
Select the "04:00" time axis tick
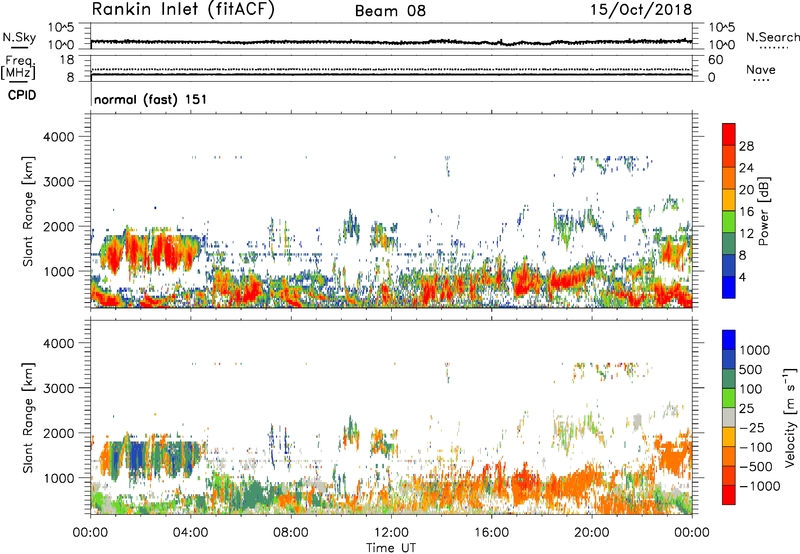(x=191, y=533)
